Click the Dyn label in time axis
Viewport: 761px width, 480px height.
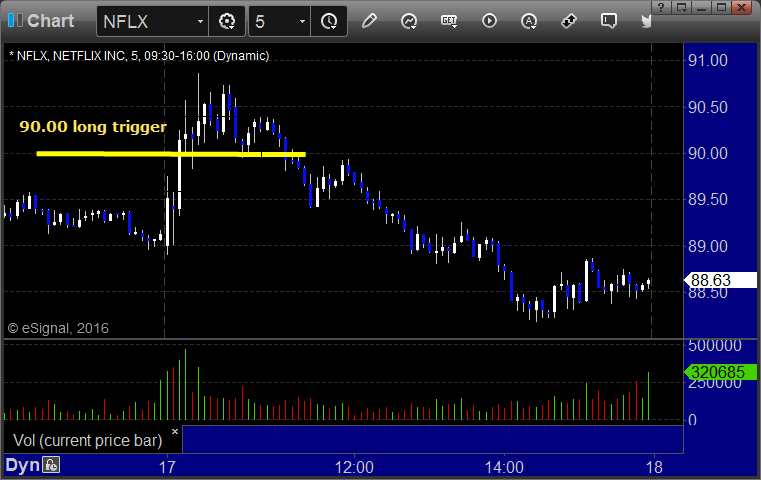(x=22, y=465)
